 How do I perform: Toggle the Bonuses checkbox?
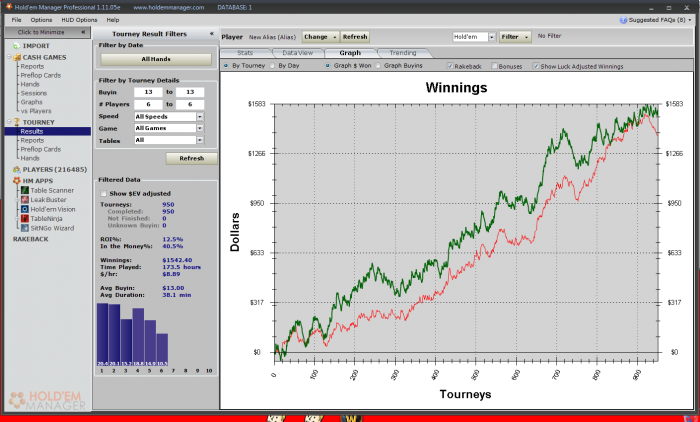(494, 66)
